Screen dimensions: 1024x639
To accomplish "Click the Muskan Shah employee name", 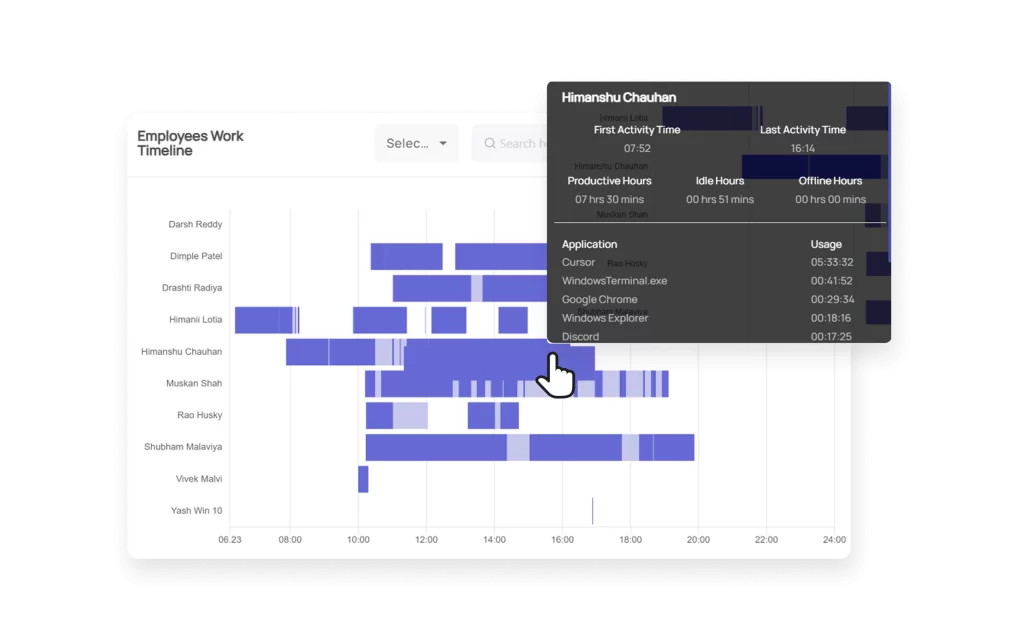I will tap(194, 384).
